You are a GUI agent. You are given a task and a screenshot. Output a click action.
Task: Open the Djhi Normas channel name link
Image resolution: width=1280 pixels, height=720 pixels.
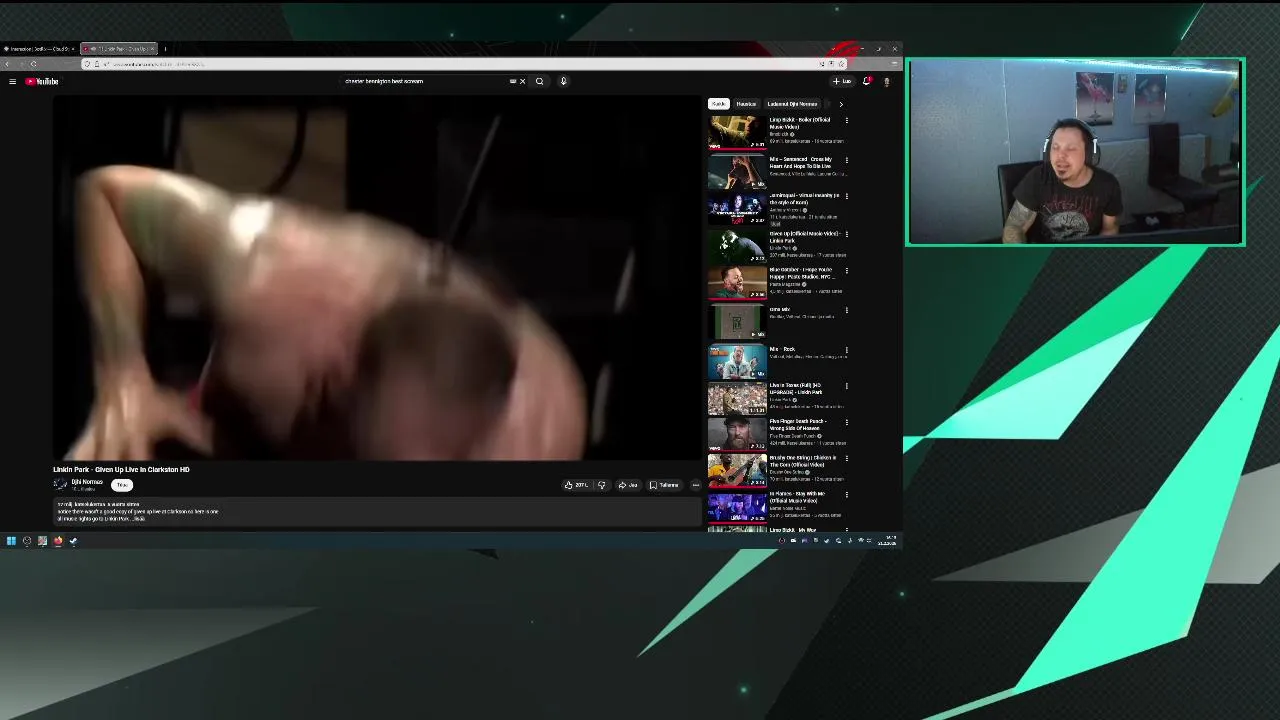(86, 482)
